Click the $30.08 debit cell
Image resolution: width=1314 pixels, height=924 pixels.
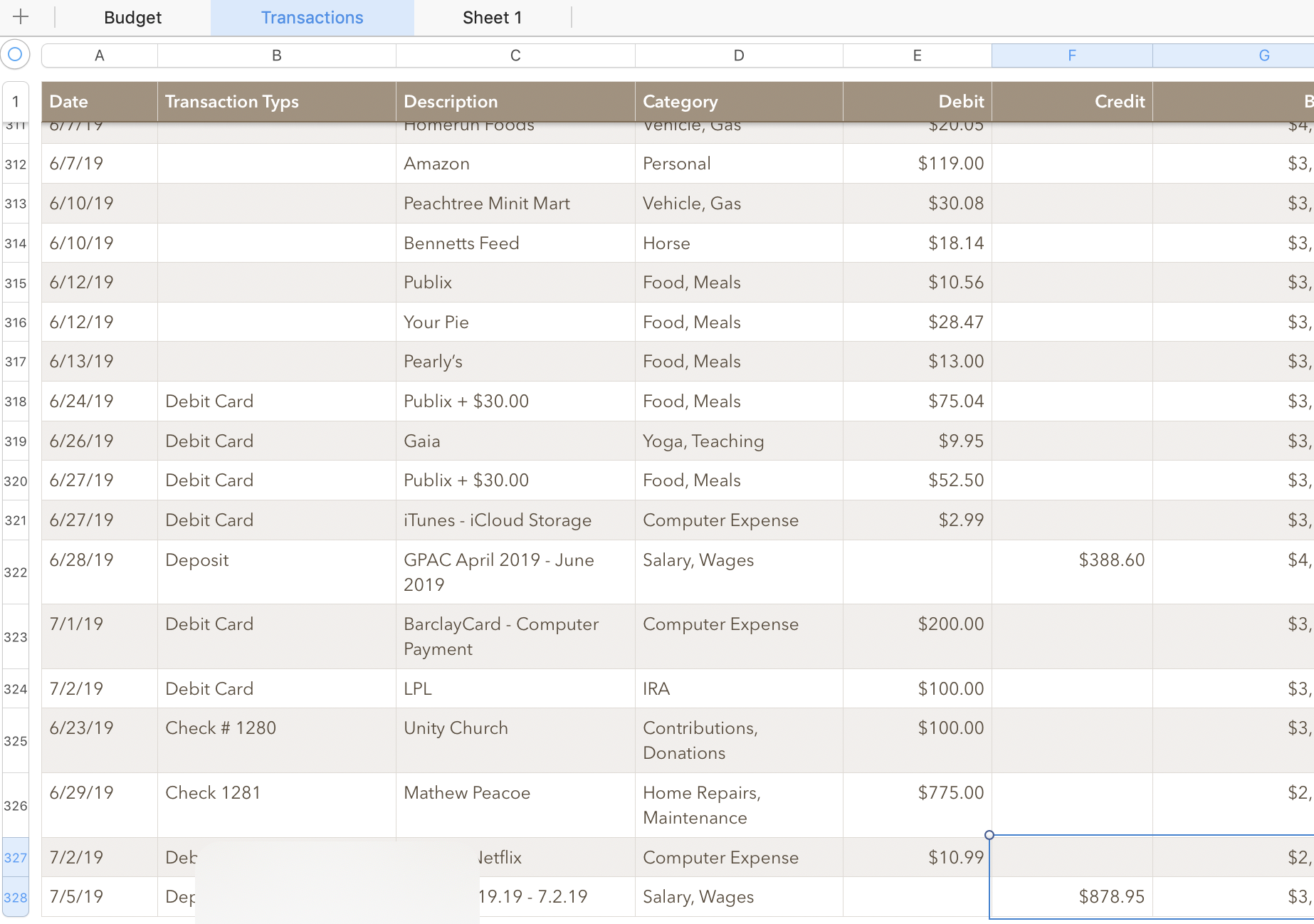pos(918,204)
